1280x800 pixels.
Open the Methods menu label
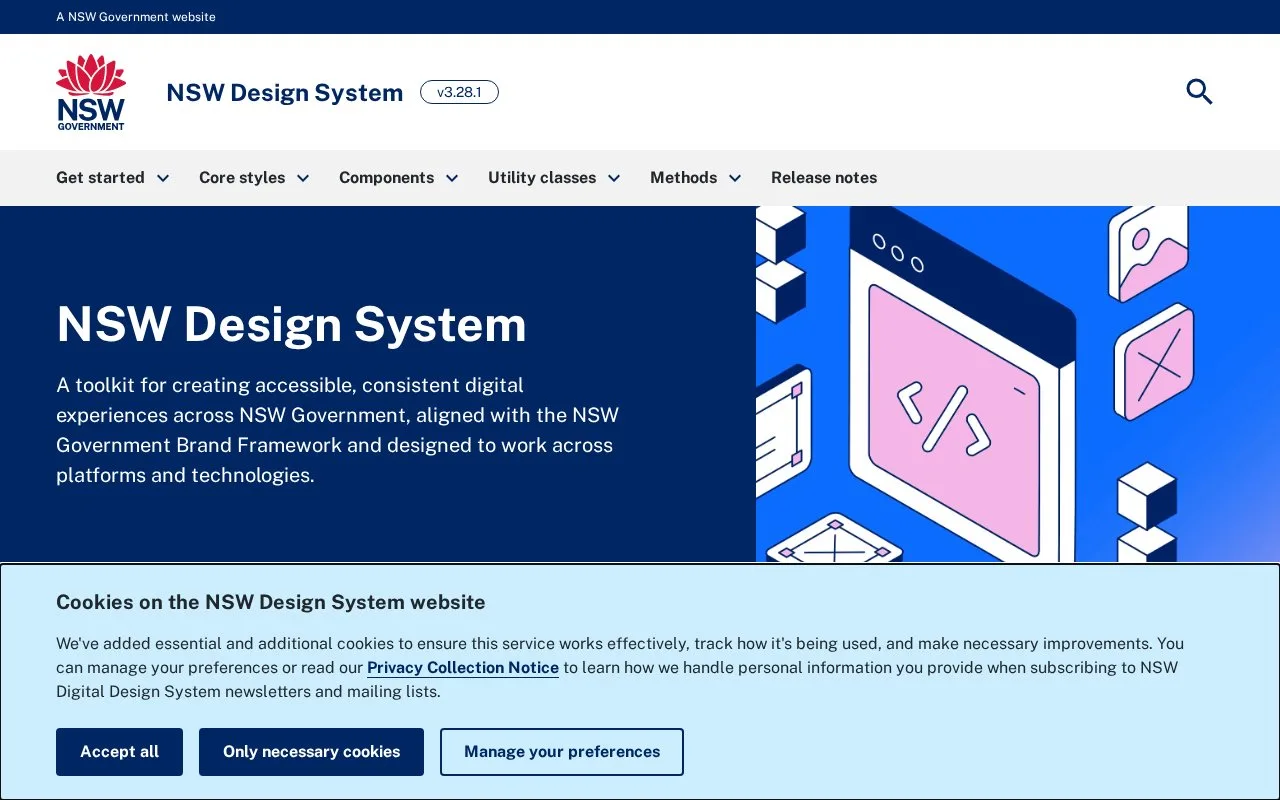coord(683,178)
